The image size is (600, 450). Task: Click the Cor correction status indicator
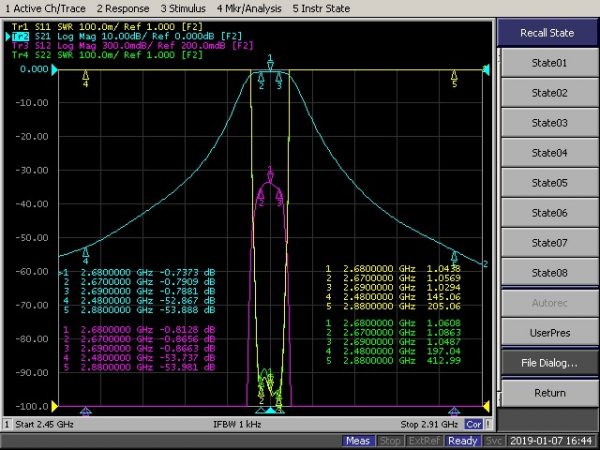[x=473, y=424]
